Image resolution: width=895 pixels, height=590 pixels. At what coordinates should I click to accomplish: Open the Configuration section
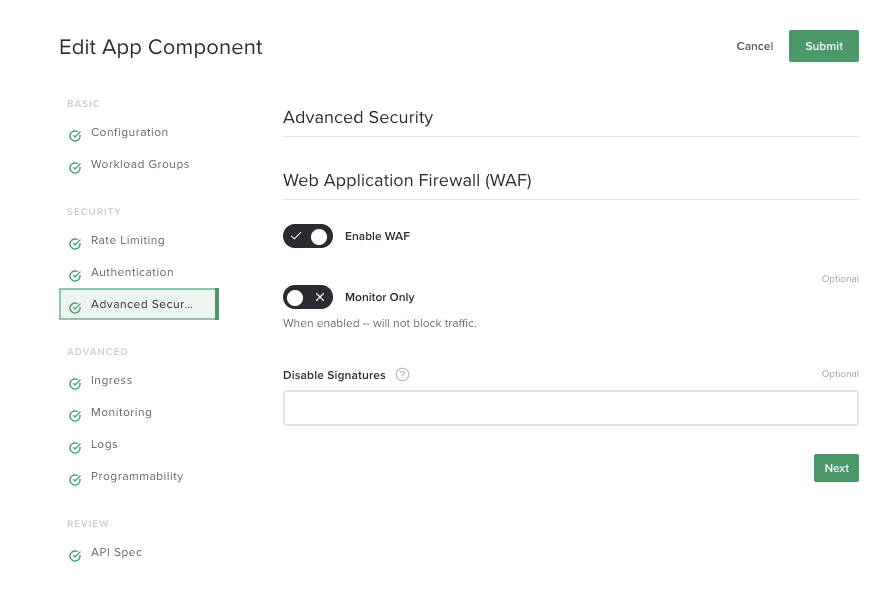(x=129, y=133)
